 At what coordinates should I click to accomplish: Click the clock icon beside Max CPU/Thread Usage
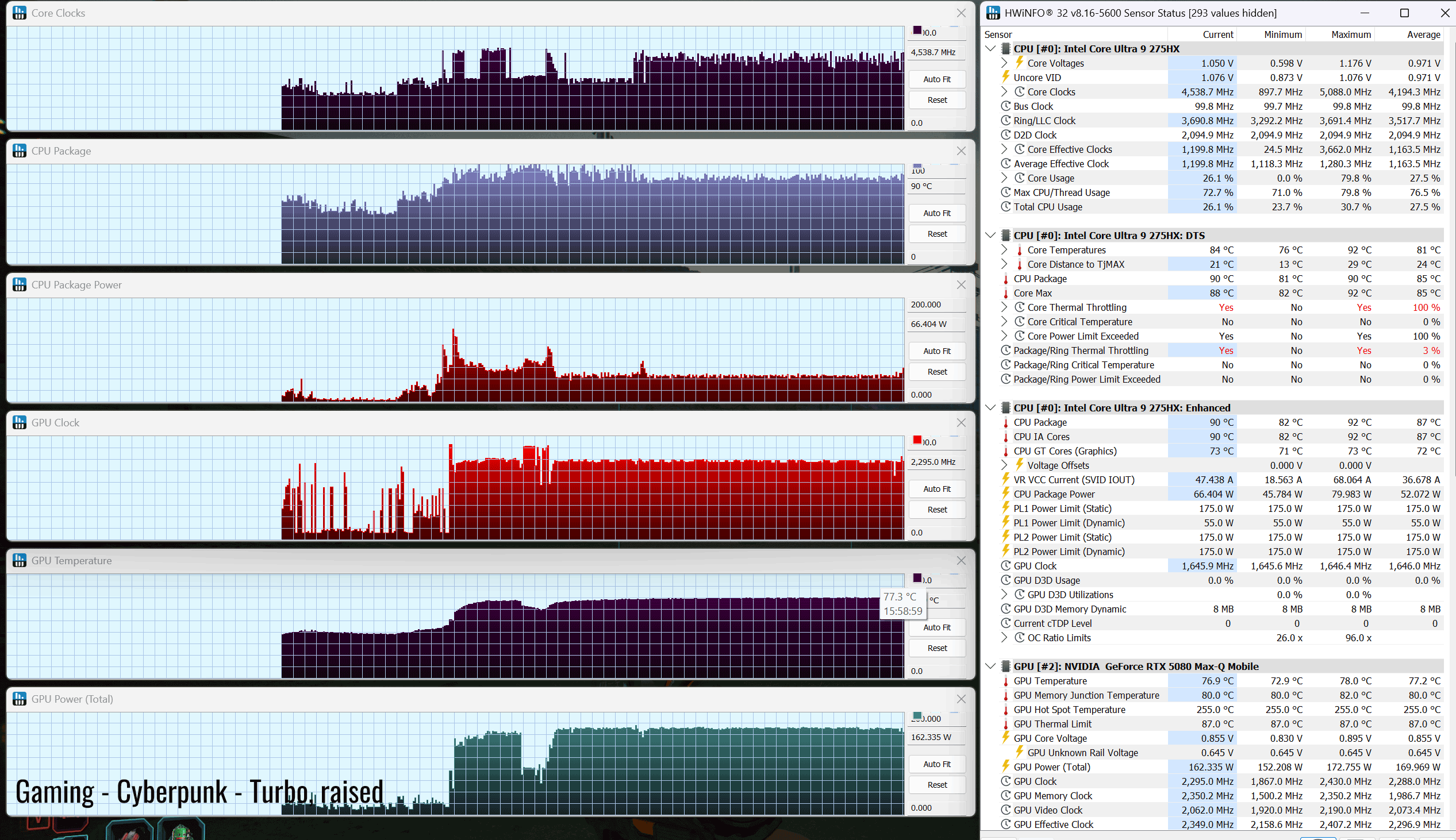(x=1006, y=192)
